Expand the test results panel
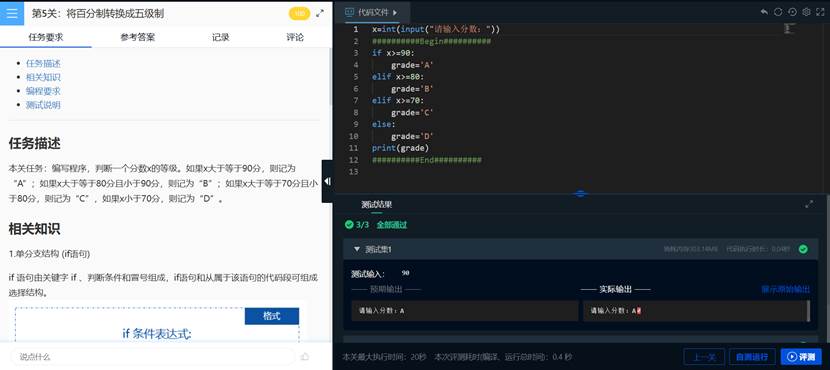 point(809,204)
